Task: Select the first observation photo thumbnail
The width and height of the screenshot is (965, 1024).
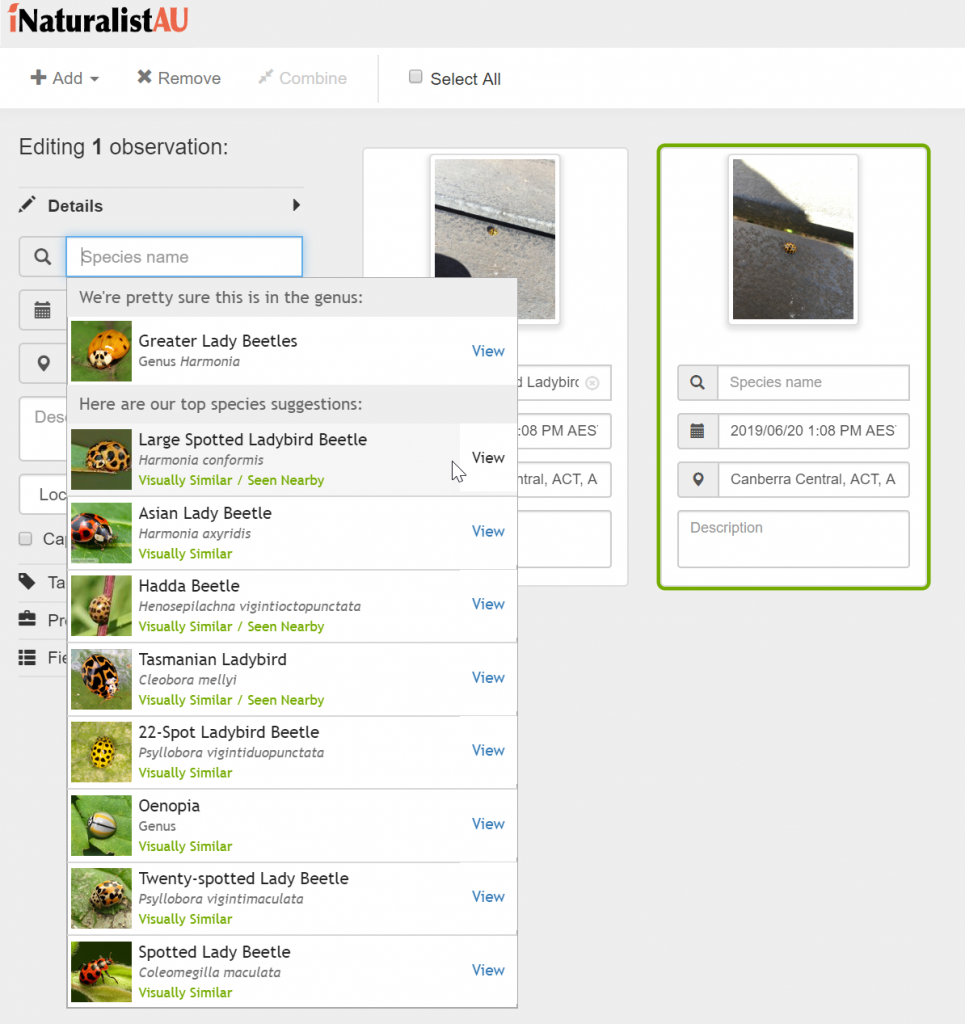Action: tap(495, 238)
